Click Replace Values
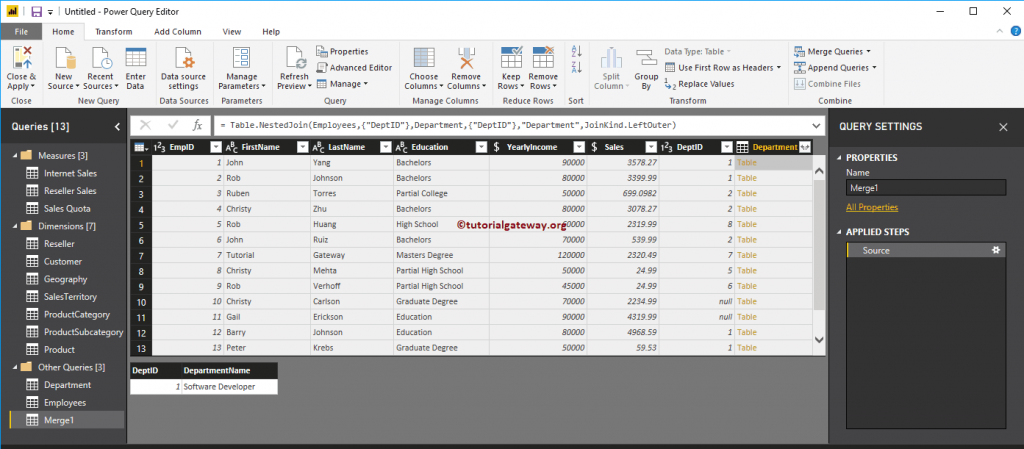 point(699,84)
